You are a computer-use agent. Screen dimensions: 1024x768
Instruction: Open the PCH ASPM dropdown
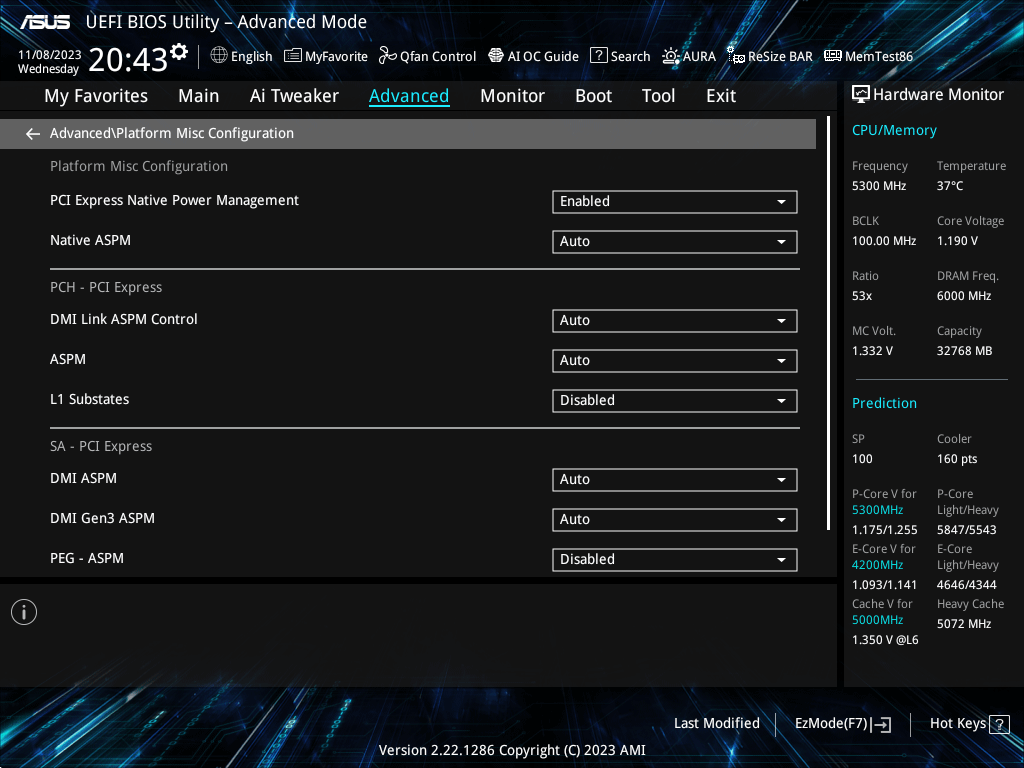point(675,360)
